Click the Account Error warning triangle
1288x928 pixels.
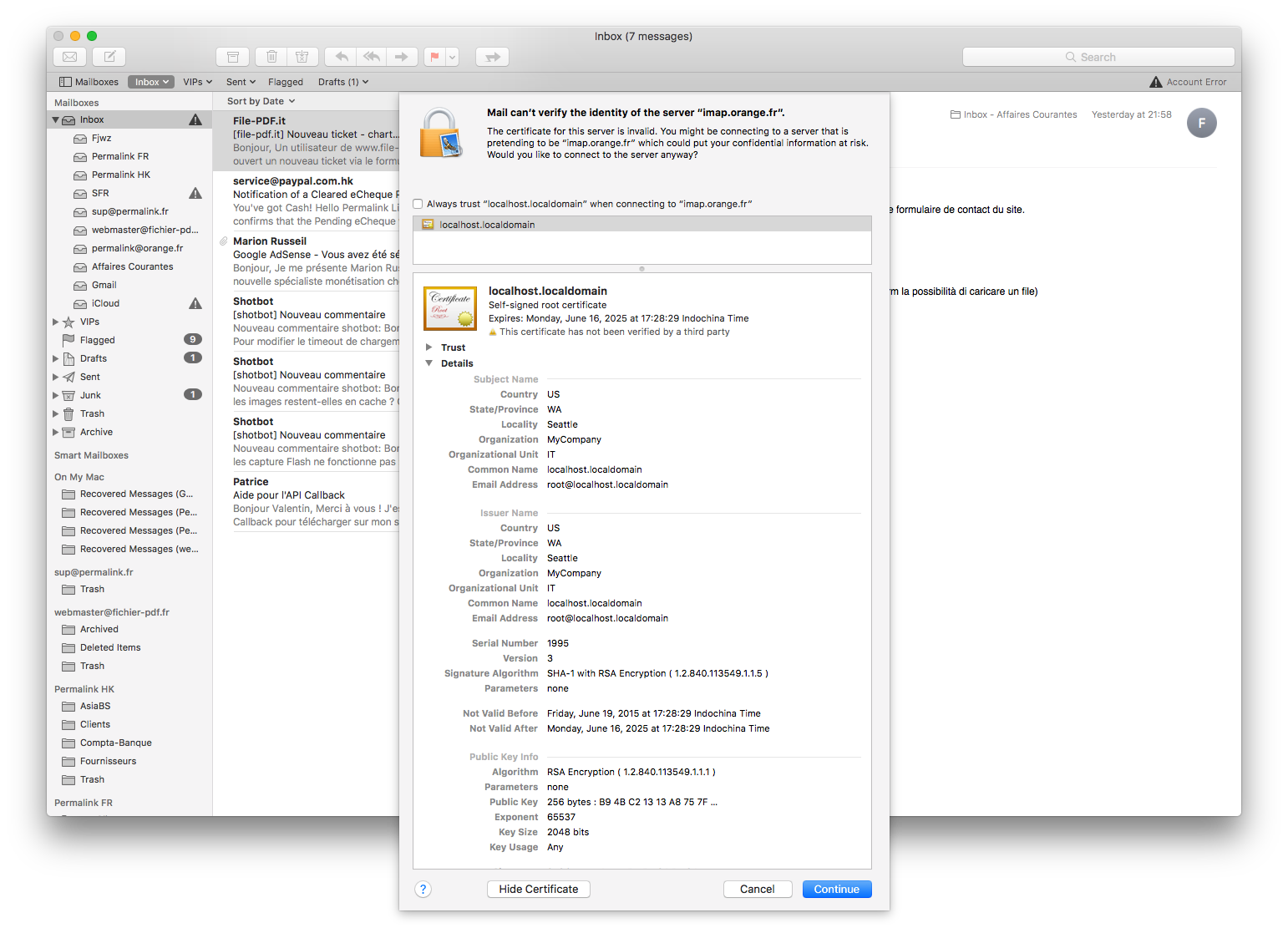(1156, 82)
